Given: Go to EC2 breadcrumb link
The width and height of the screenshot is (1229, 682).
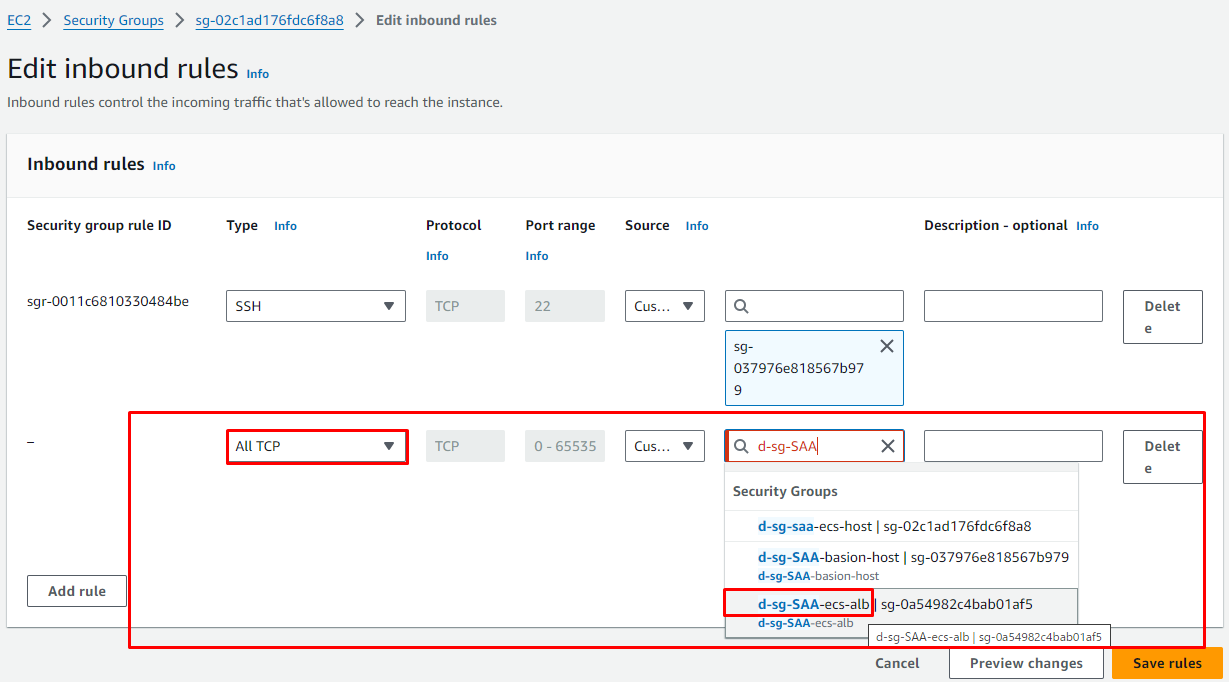Looking at the screenshot, I should click(x=19, y=20).
